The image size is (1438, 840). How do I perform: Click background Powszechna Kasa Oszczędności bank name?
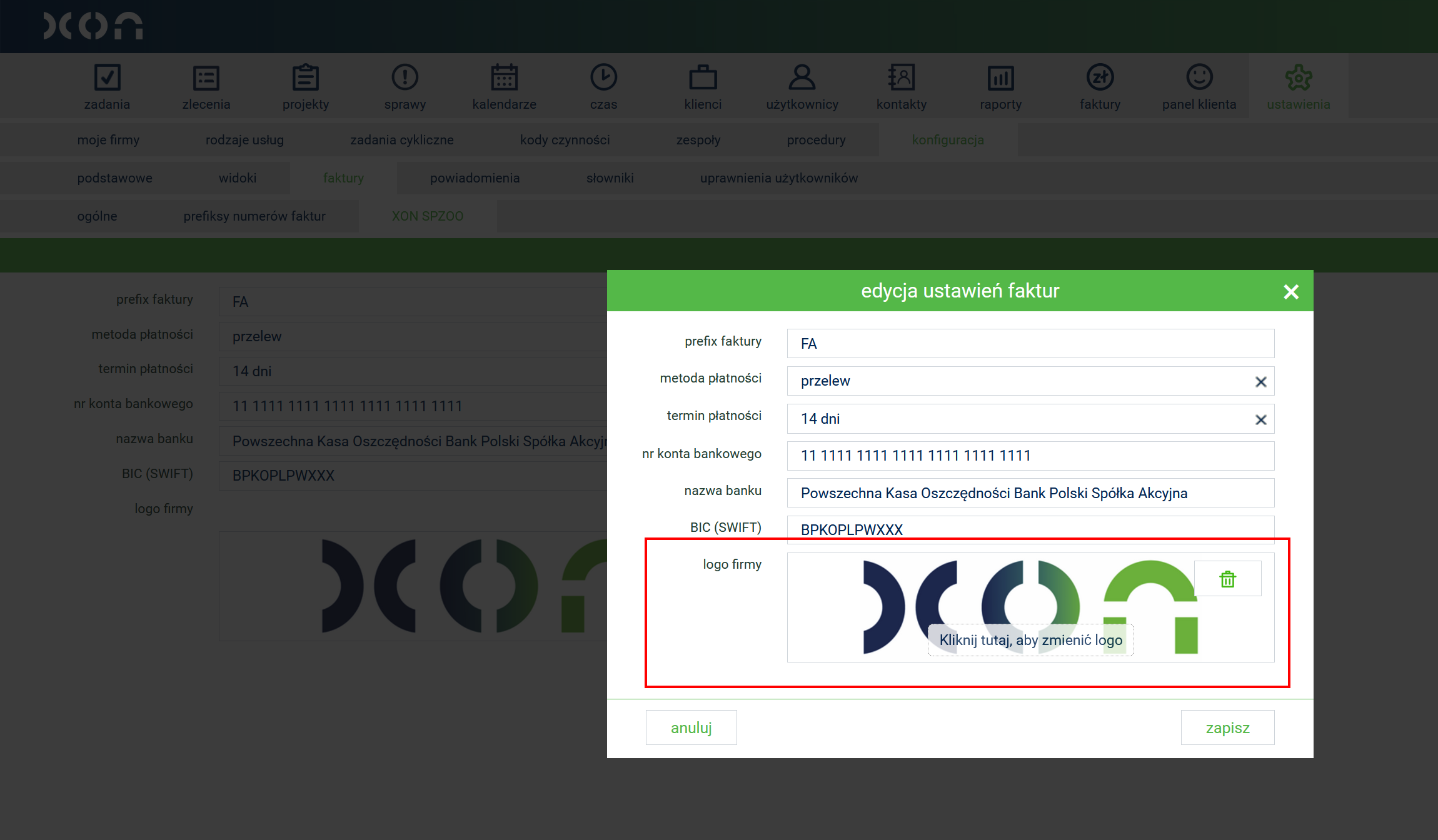coord(420,441)
